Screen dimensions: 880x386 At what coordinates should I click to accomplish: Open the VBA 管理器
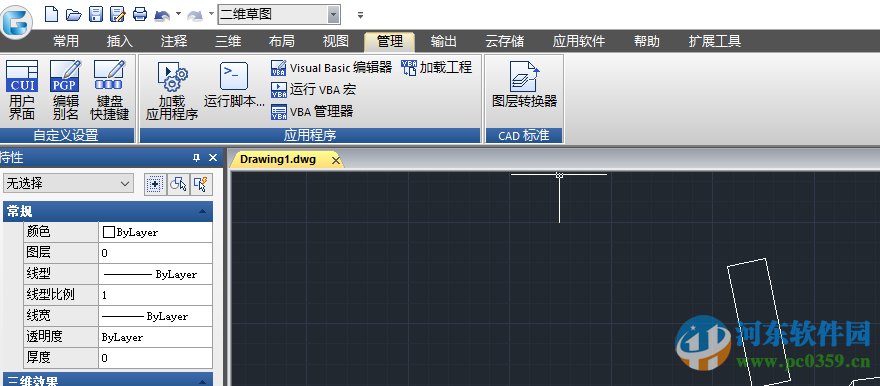tap(312, 112)
